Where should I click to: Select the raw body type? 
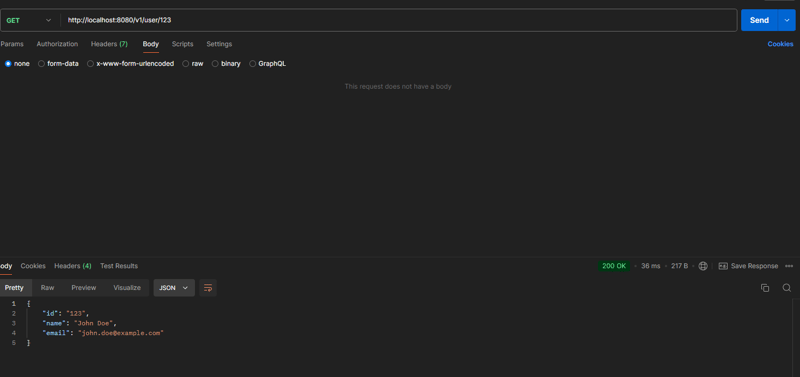pos(193,64)
